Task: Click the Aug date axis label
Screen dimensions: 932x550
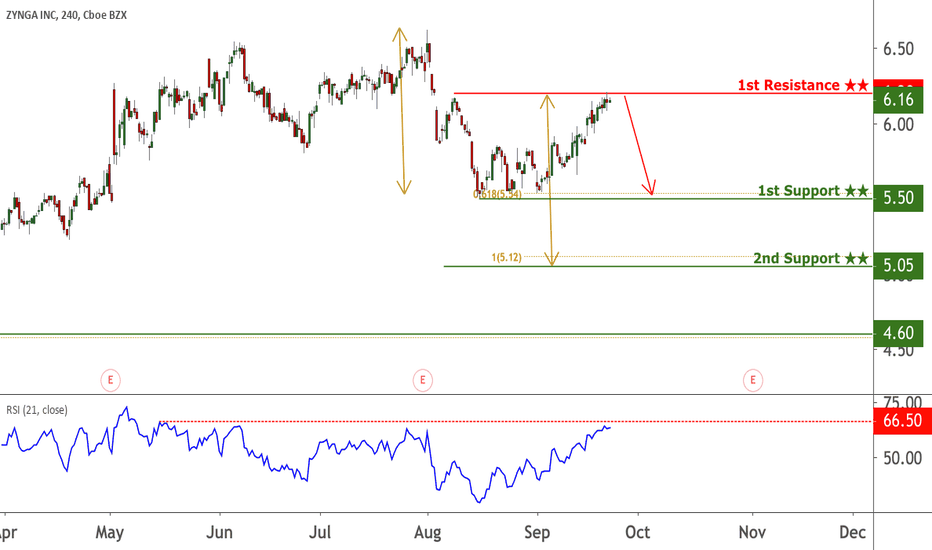Action: point(427,532)
